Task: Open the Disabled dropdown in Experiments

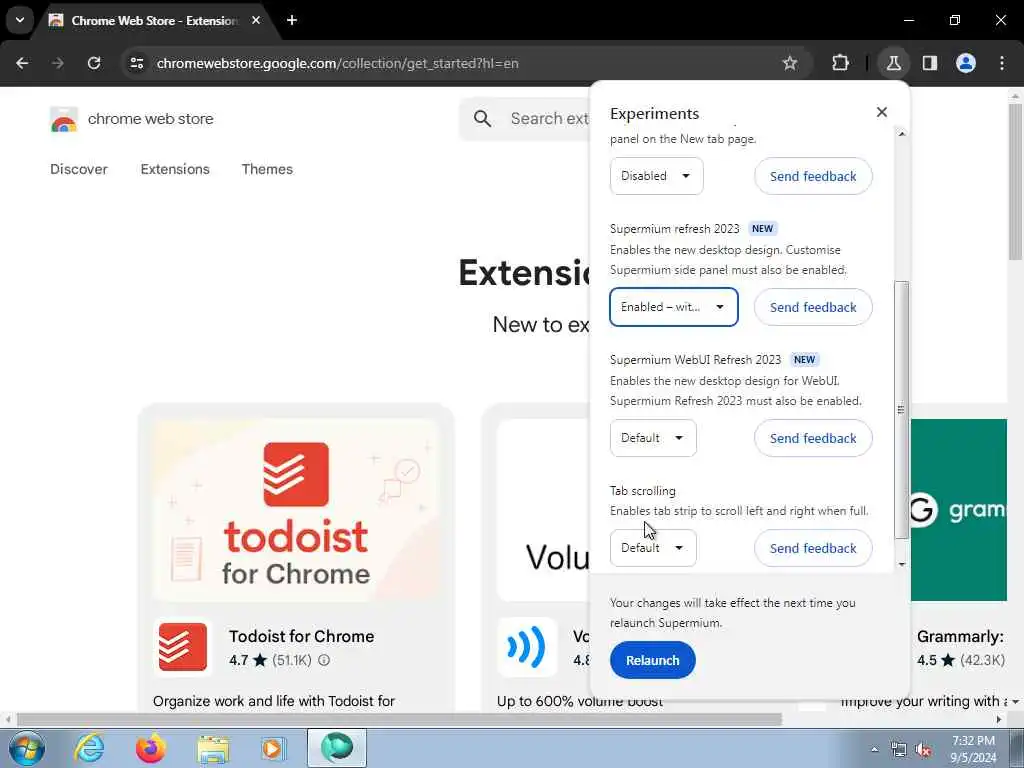Action: pos(656,176)
